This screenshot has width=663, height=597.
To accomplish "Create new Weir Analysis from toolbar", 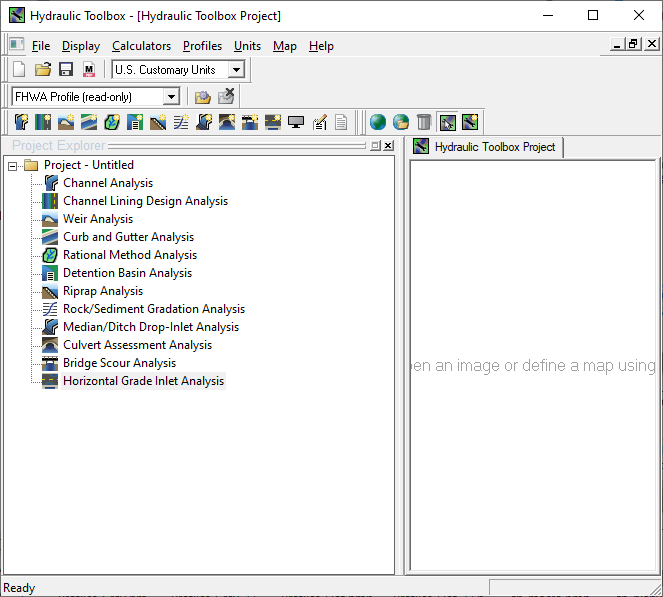I will pyautogui.click(x=66, y=122).
